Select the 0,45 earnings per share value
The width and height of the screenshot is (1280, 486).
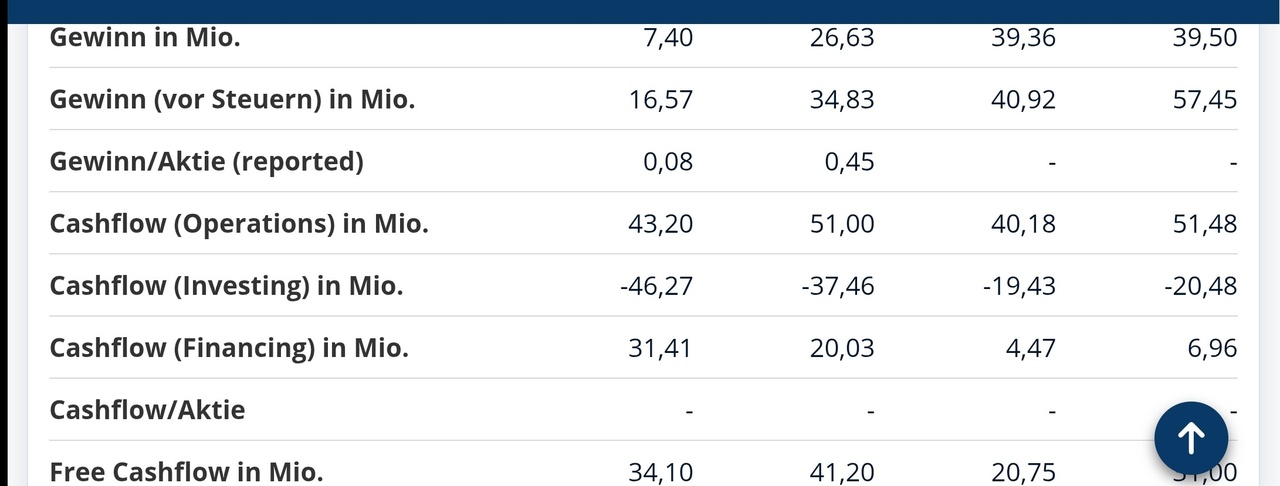[850, 162]
